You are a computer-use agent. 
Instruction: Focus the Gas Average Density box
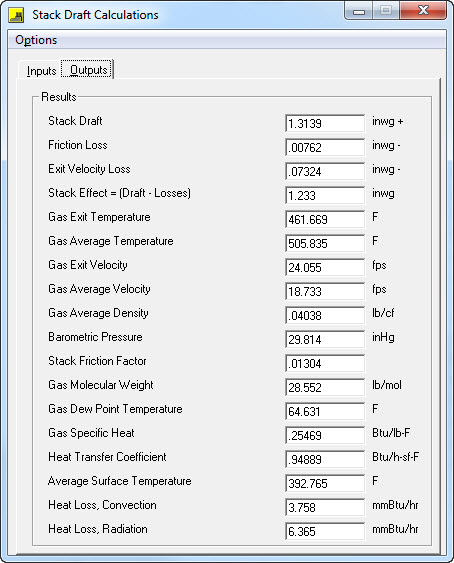[x=325, y=316]
